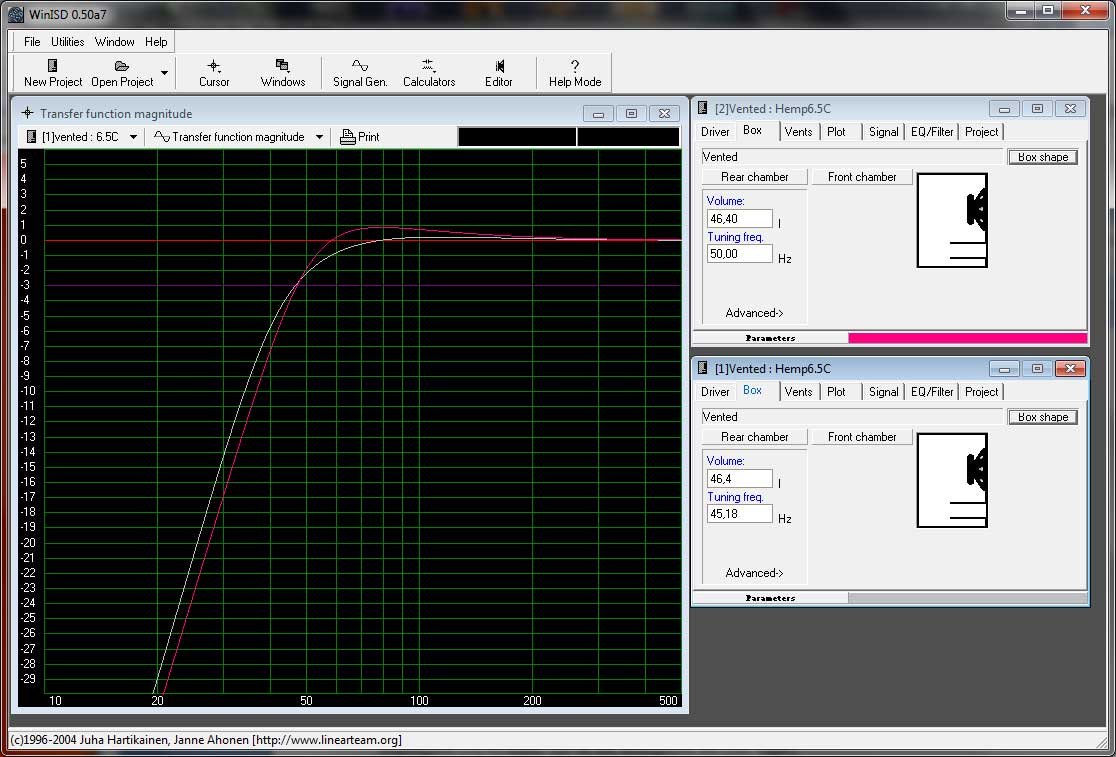Select EQ/Filter tab in [1]Vented window
This screenshot has height=757, width=1116.
932,392
